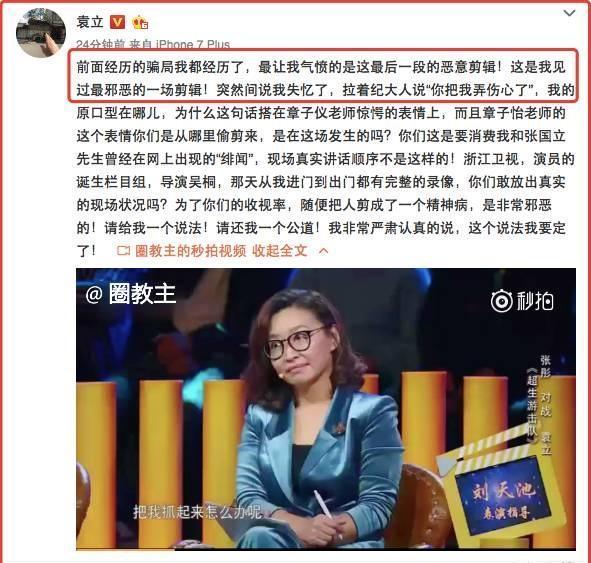Click the video camera icon before 圈教主
Image resolution: width=591 pixels, height=563 pixels.
click(x=123, y=251)
